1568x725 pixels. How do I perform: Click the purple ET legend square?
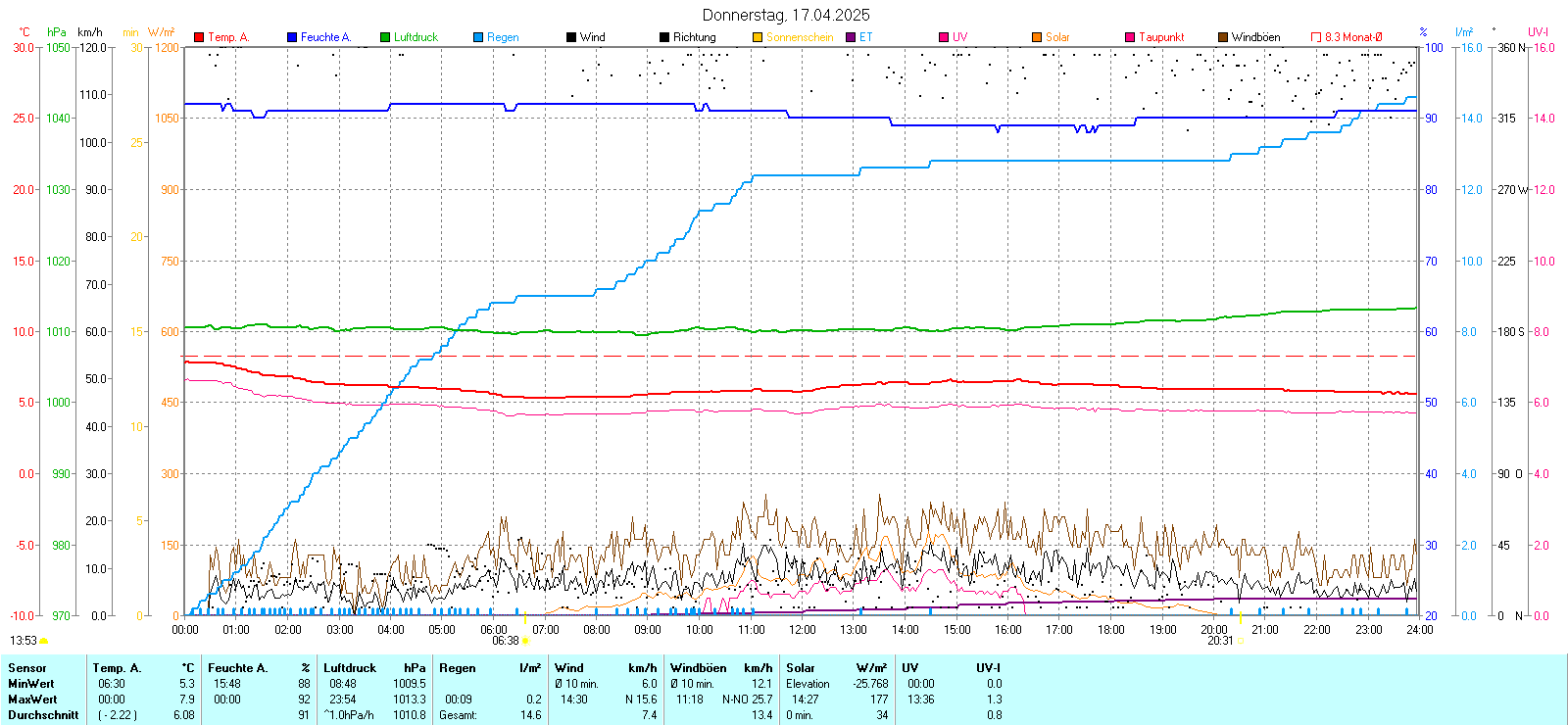click(851, 37)
